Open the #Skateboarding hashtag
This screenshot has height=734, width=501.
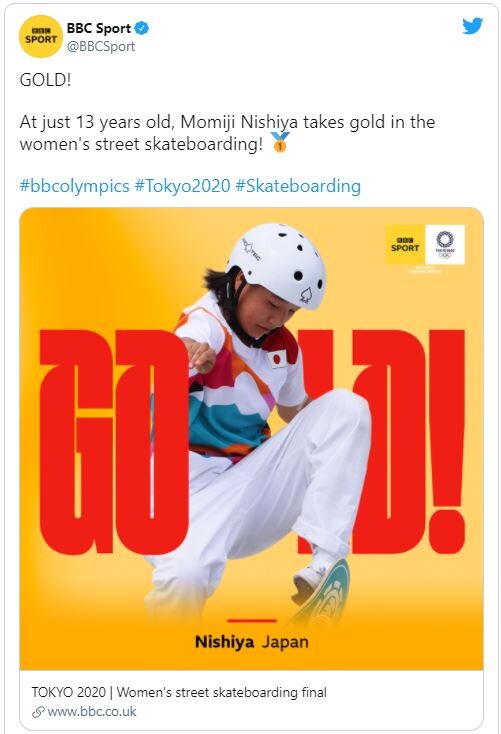(298, 186)
